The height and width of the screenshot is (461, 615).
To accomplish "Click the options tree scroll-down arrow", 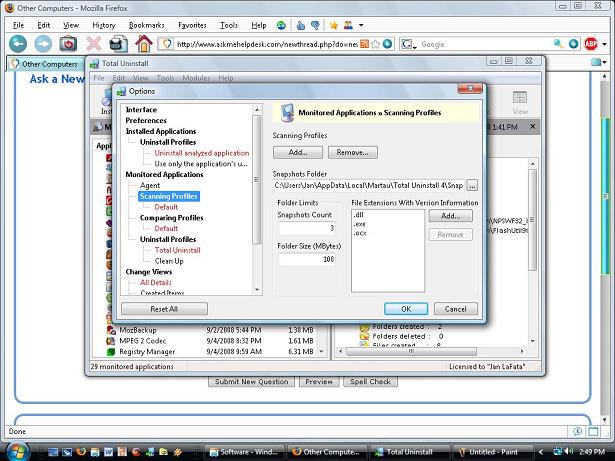I will (257, 290).
